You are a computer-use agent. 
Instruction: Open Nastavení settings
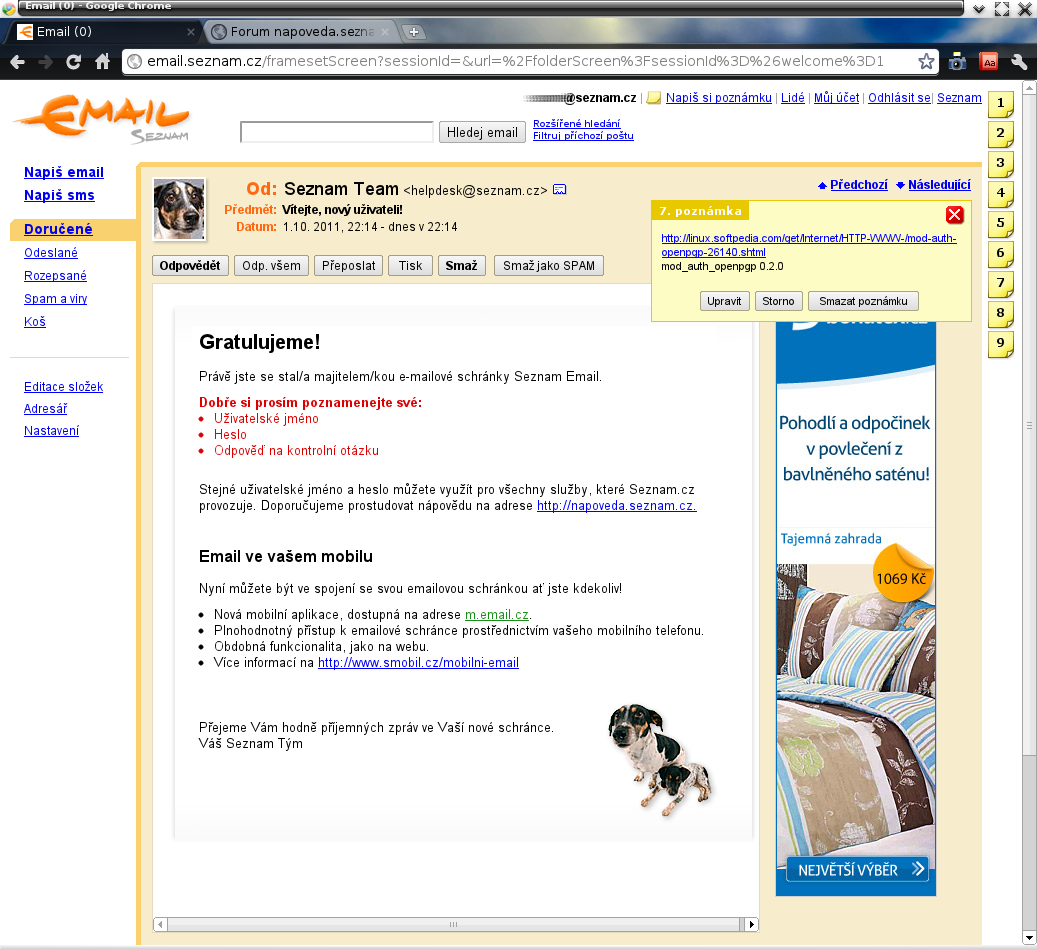pyautogui.click(x=52, y=431)
